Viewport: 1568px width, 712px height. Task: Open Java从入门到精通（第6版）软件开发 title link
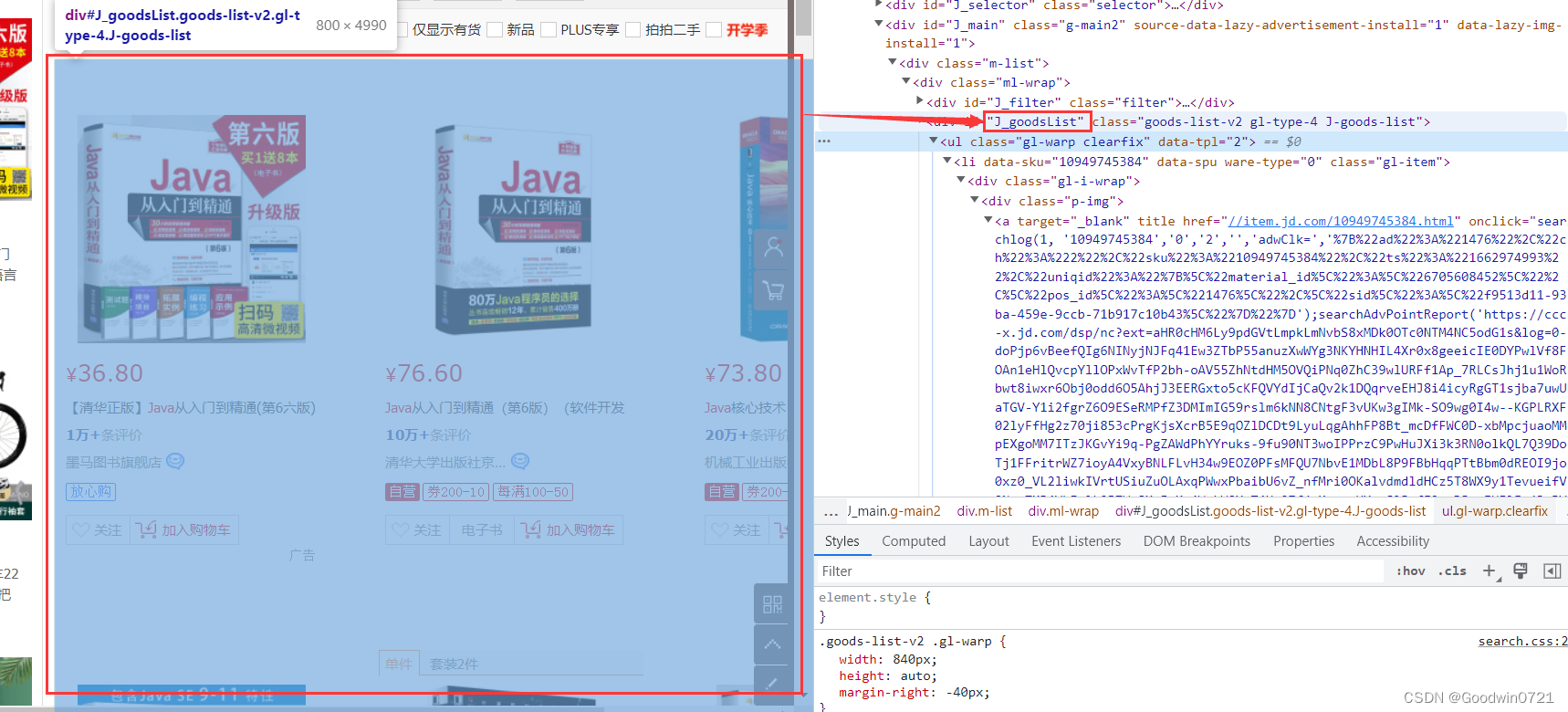pos(505,408)
